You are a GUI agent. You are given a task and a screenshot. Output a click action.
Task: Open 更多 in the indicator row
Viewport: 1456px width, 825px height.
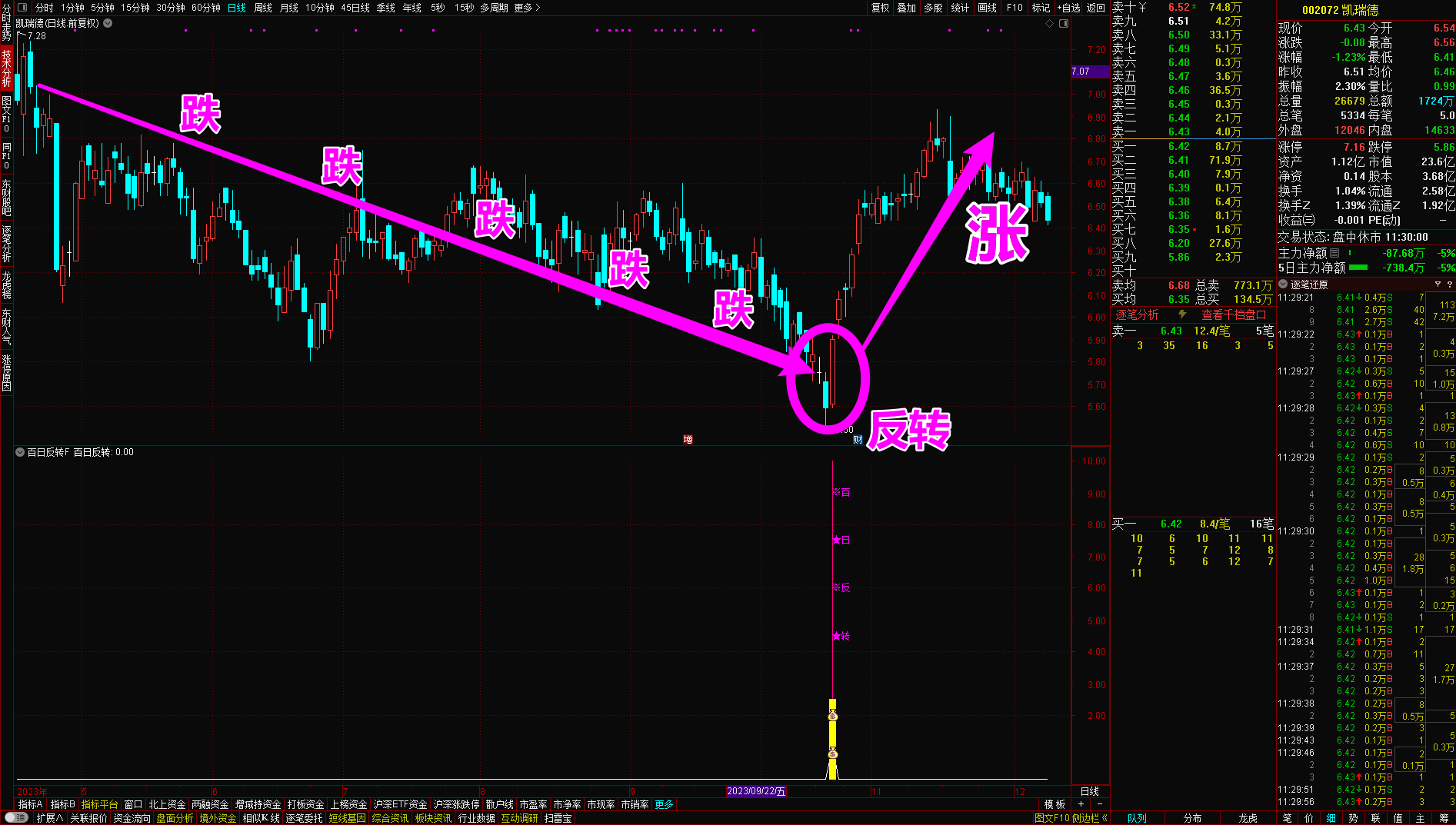tap(665, 804)
